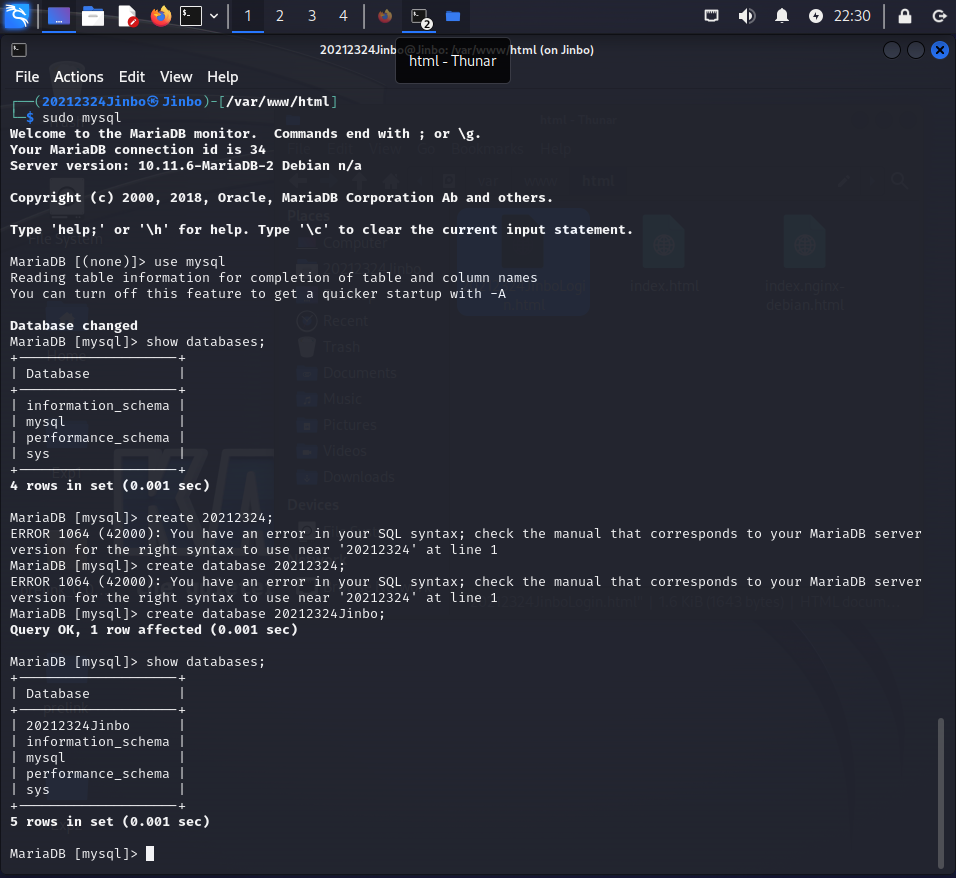Click the terminal window title icon
956x878 pixels.
[19, 50]
